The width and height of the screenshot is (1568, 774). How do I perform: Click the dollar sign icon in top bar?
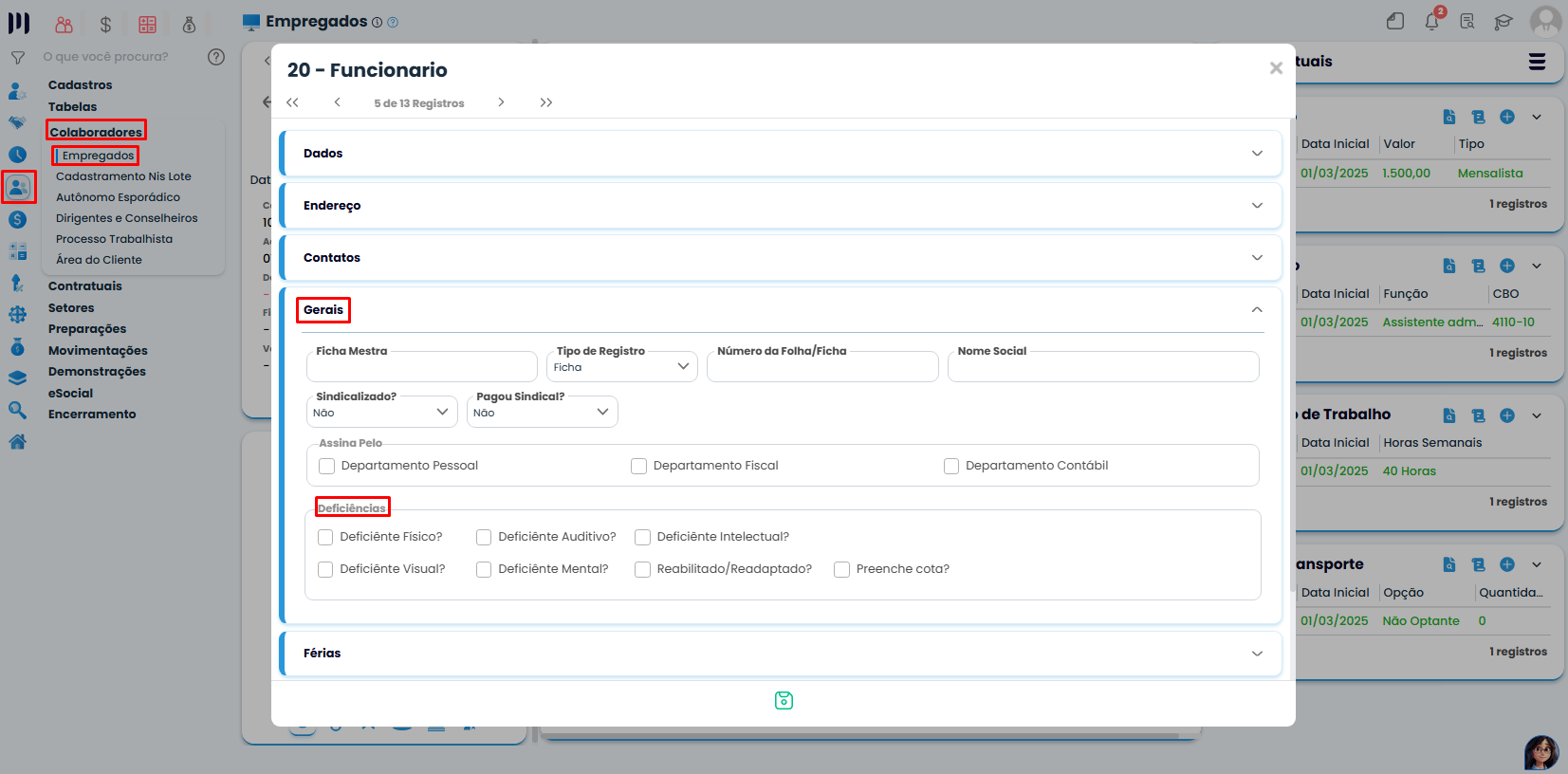pos(105,25)
